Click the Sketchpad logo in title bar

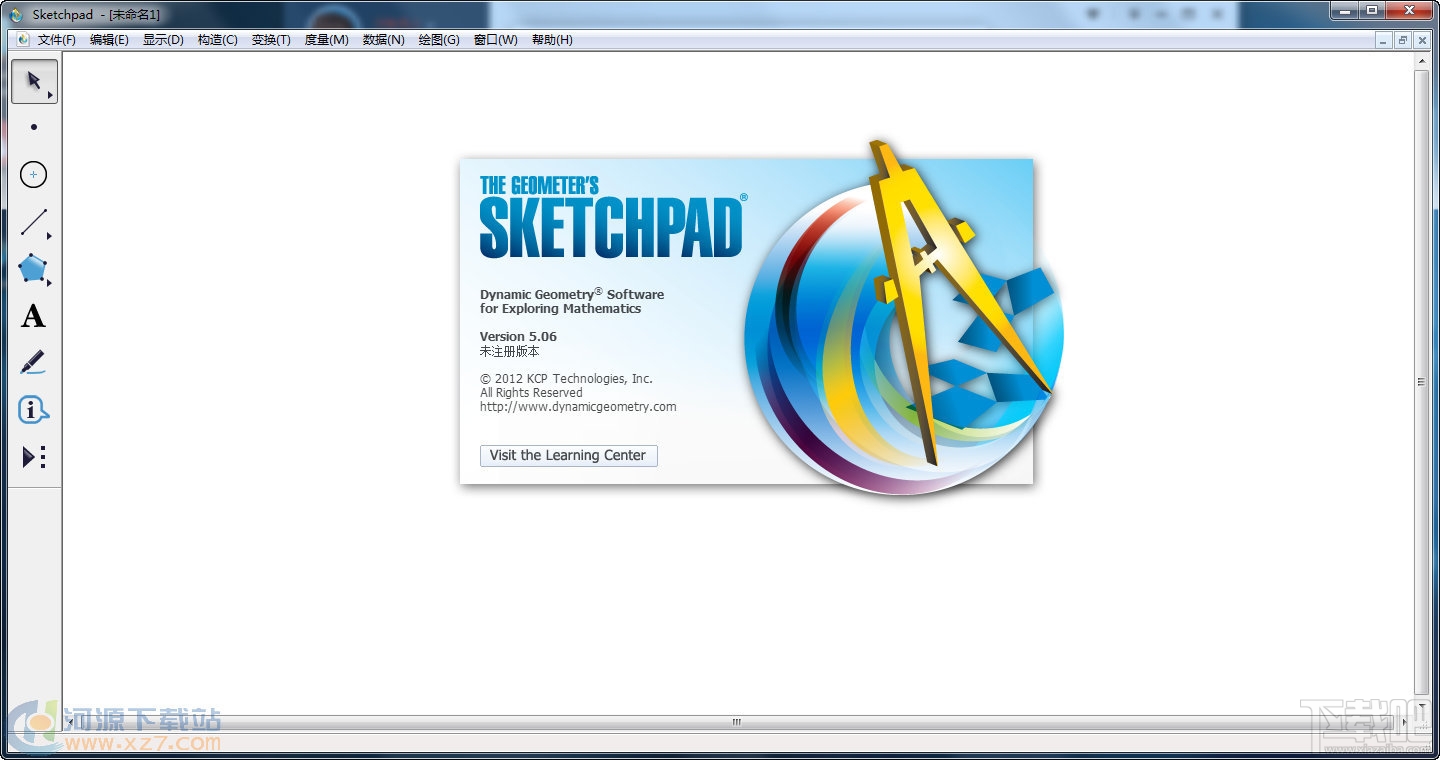click(x=14, y=14)
